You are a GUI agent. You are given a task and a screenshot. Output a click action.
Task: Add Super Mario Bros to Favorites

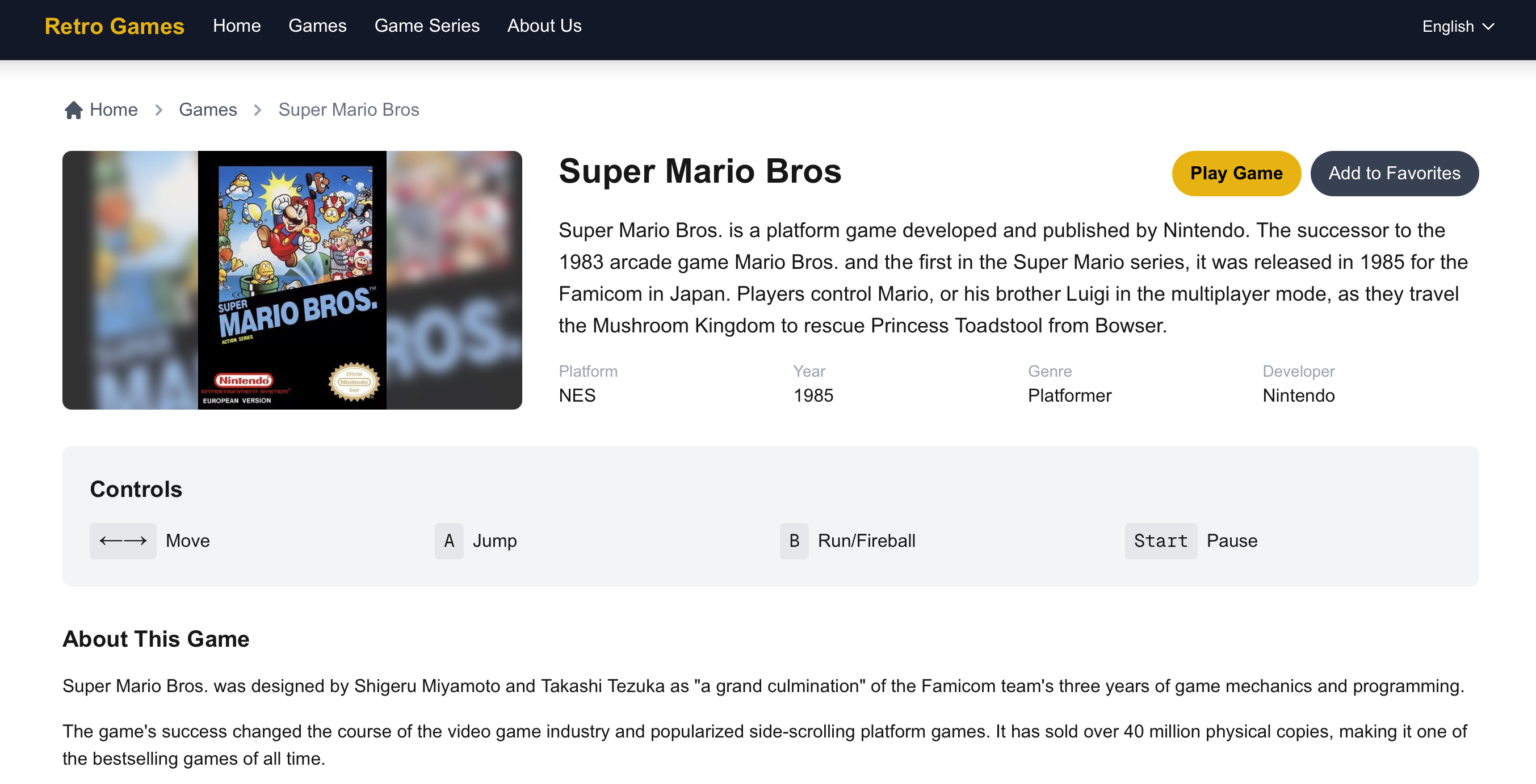tap(1394, 174)
